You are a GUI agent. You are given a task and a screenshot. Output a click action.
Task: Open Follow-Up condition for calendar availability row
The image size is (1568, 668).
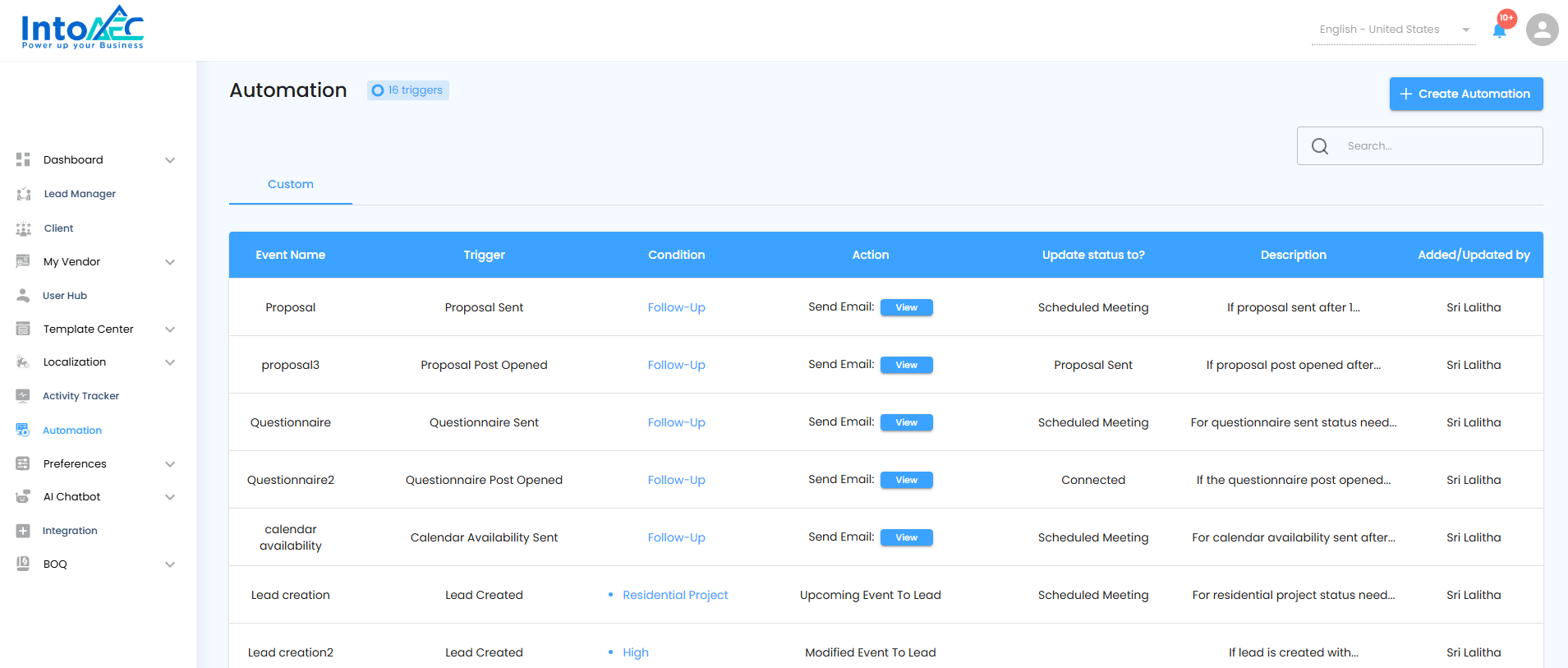677,537
